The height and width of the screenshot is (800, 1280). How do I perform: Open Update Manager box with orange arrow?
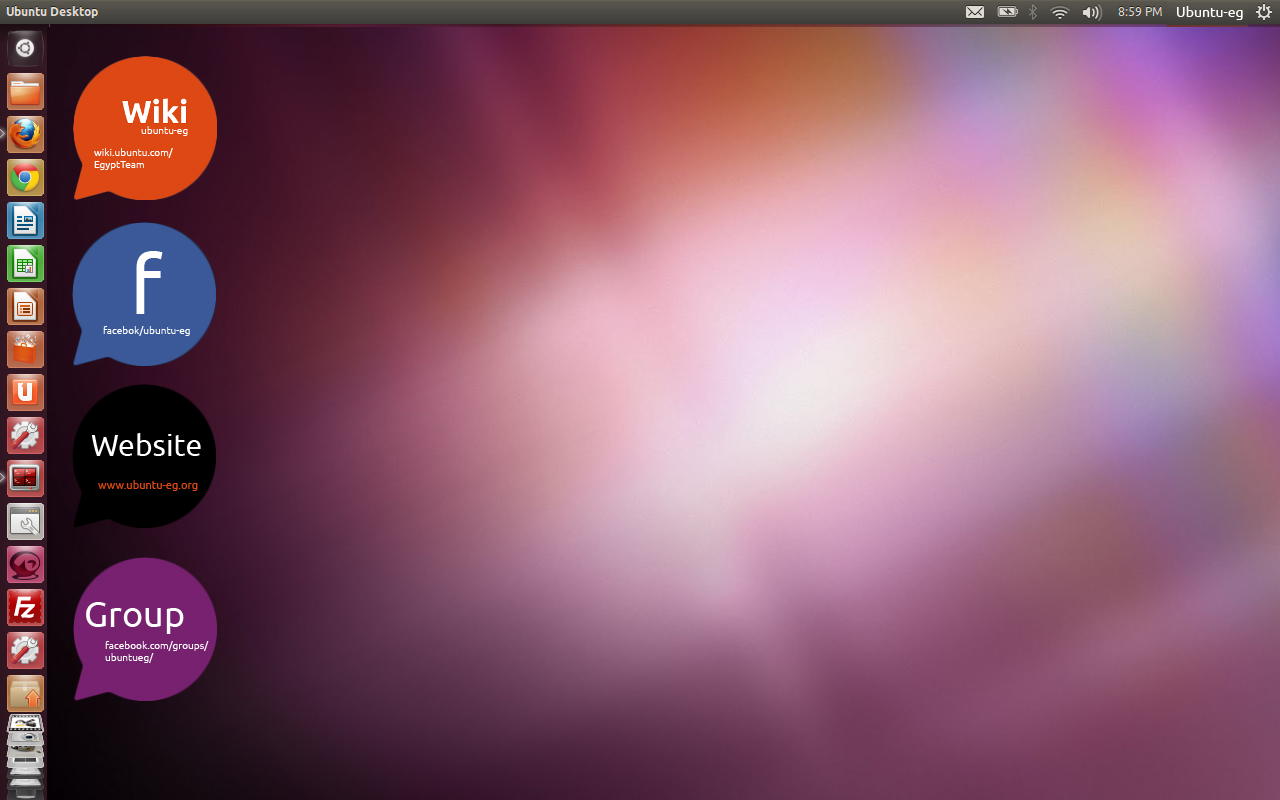[25, 693]
